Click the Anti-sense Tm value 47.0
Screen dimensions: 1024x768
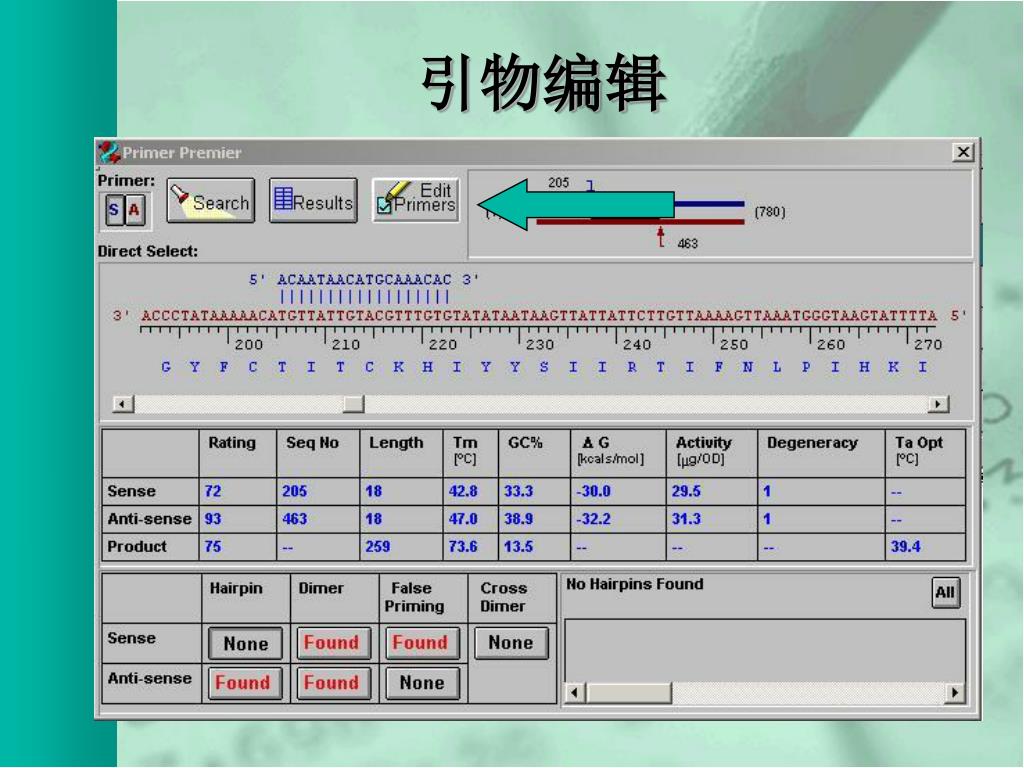[463, 519]
